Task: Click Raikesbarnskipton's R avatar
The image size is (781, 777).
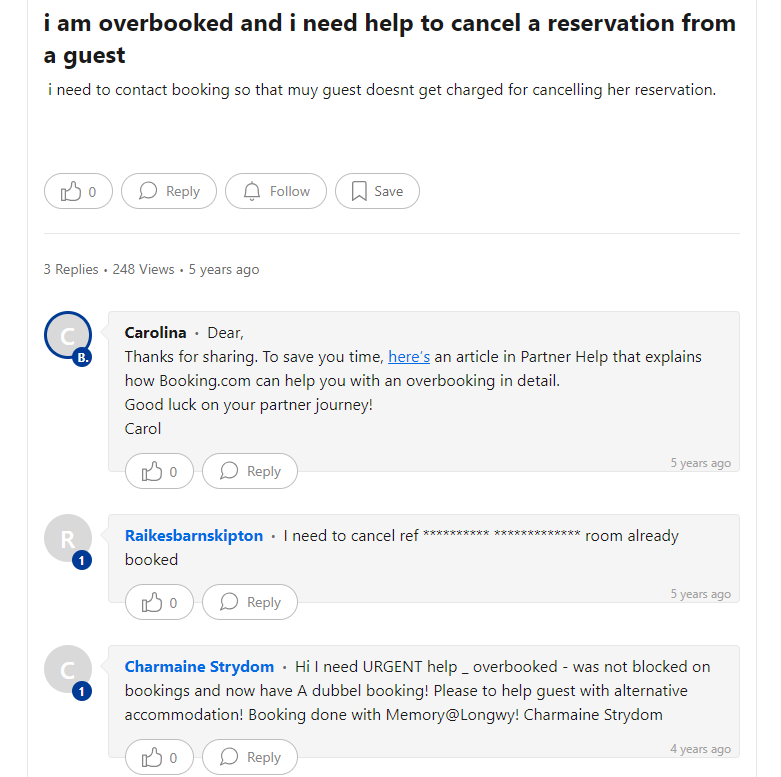Action: coord(67,539)
